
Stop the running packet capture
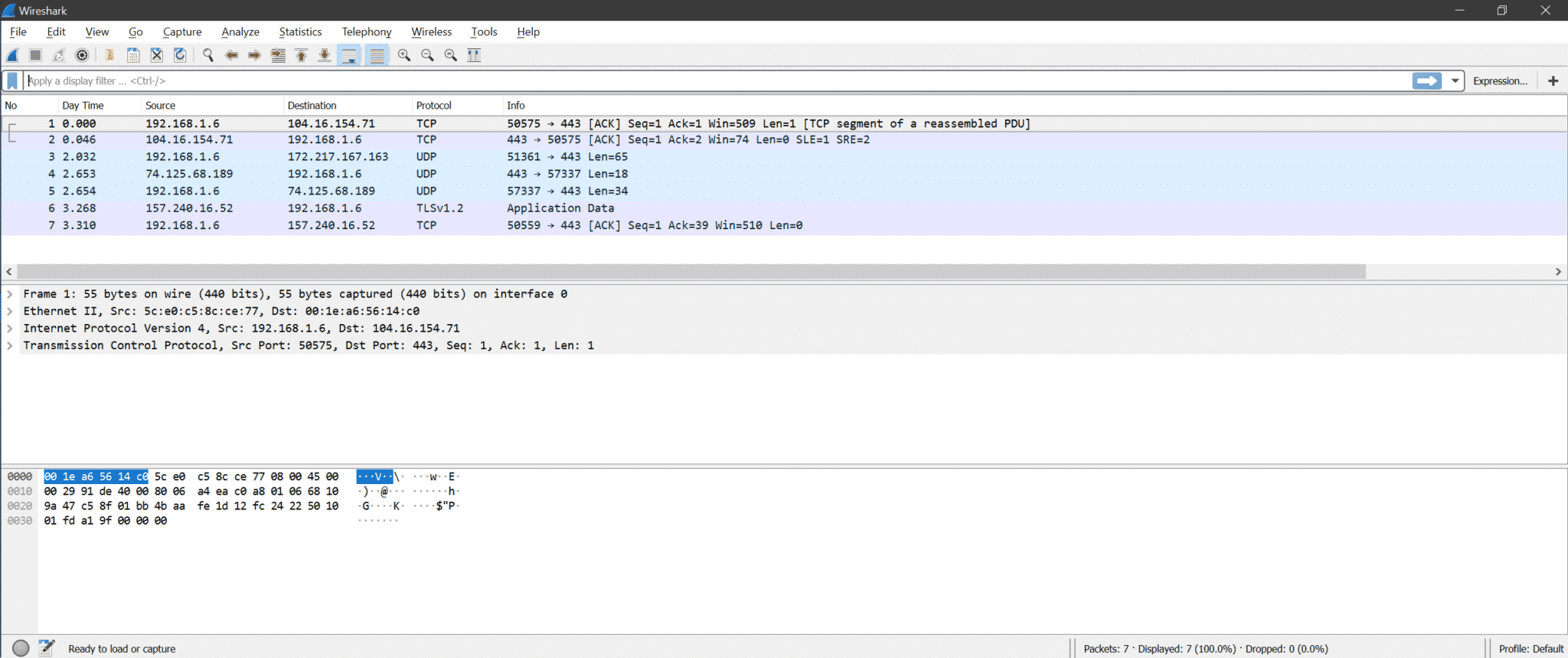35,55
